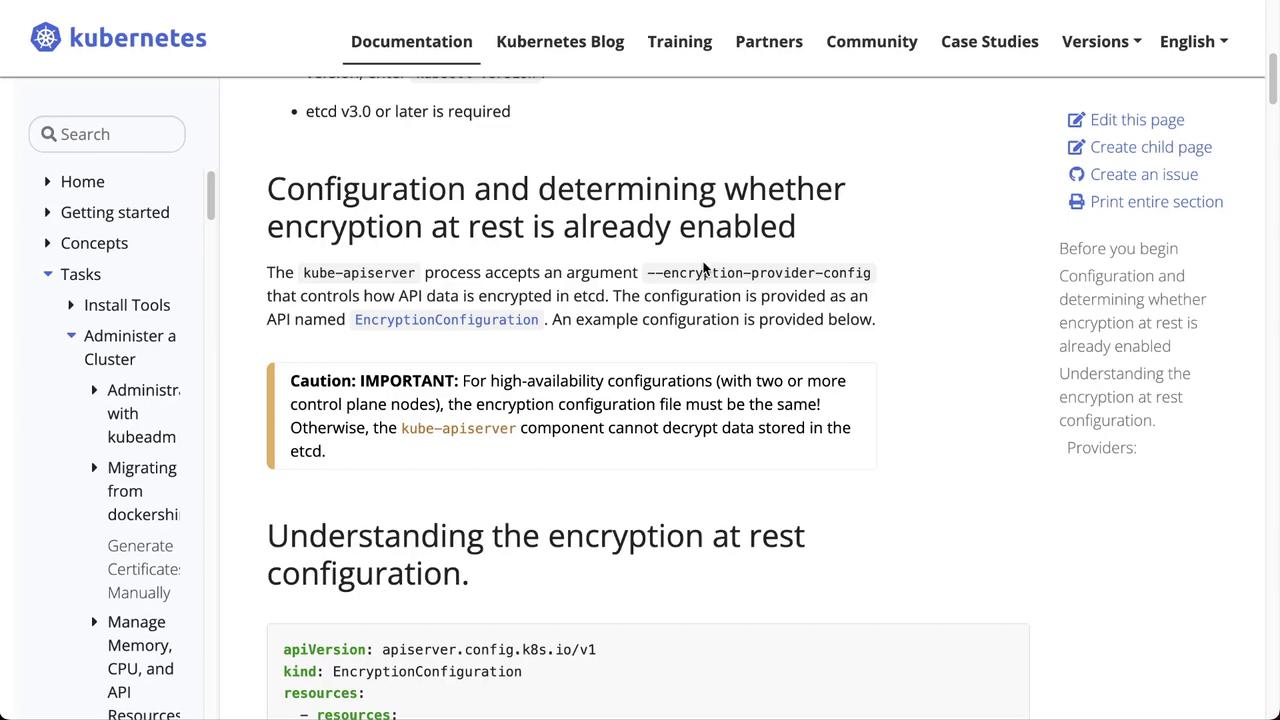Image resolution: width=1280 pixels, height=720 pixels.
Task: Collapse the Administer a Cluster arrow
Action: pyautogui.click(x=71, y=336)
